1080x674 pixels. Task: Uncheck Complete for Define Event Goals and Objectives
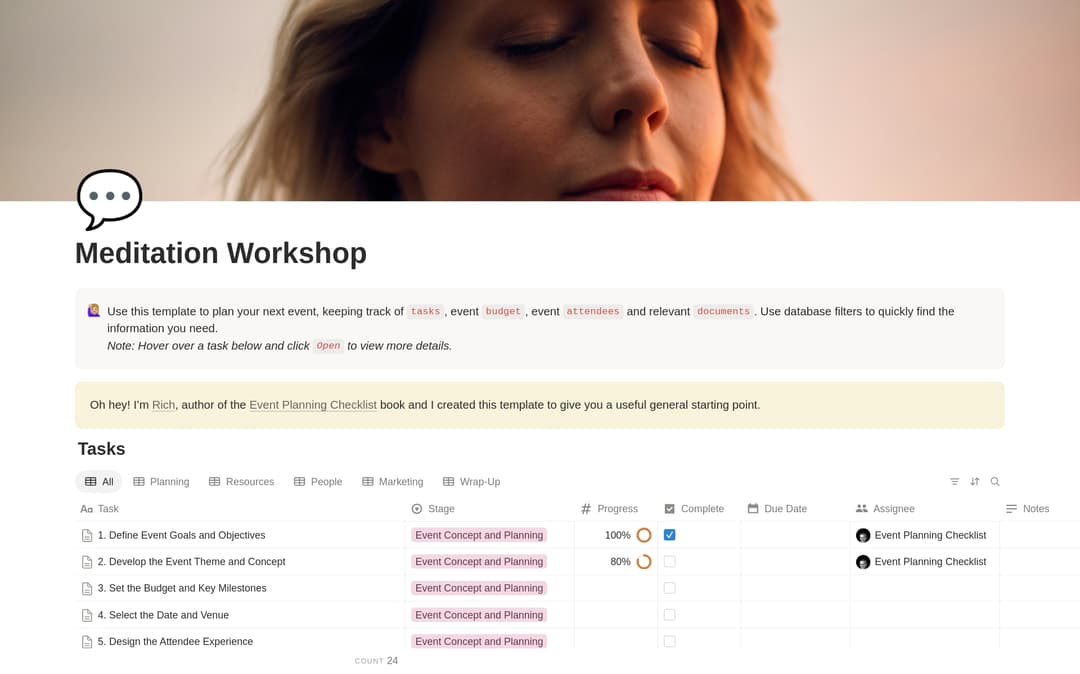669,535
